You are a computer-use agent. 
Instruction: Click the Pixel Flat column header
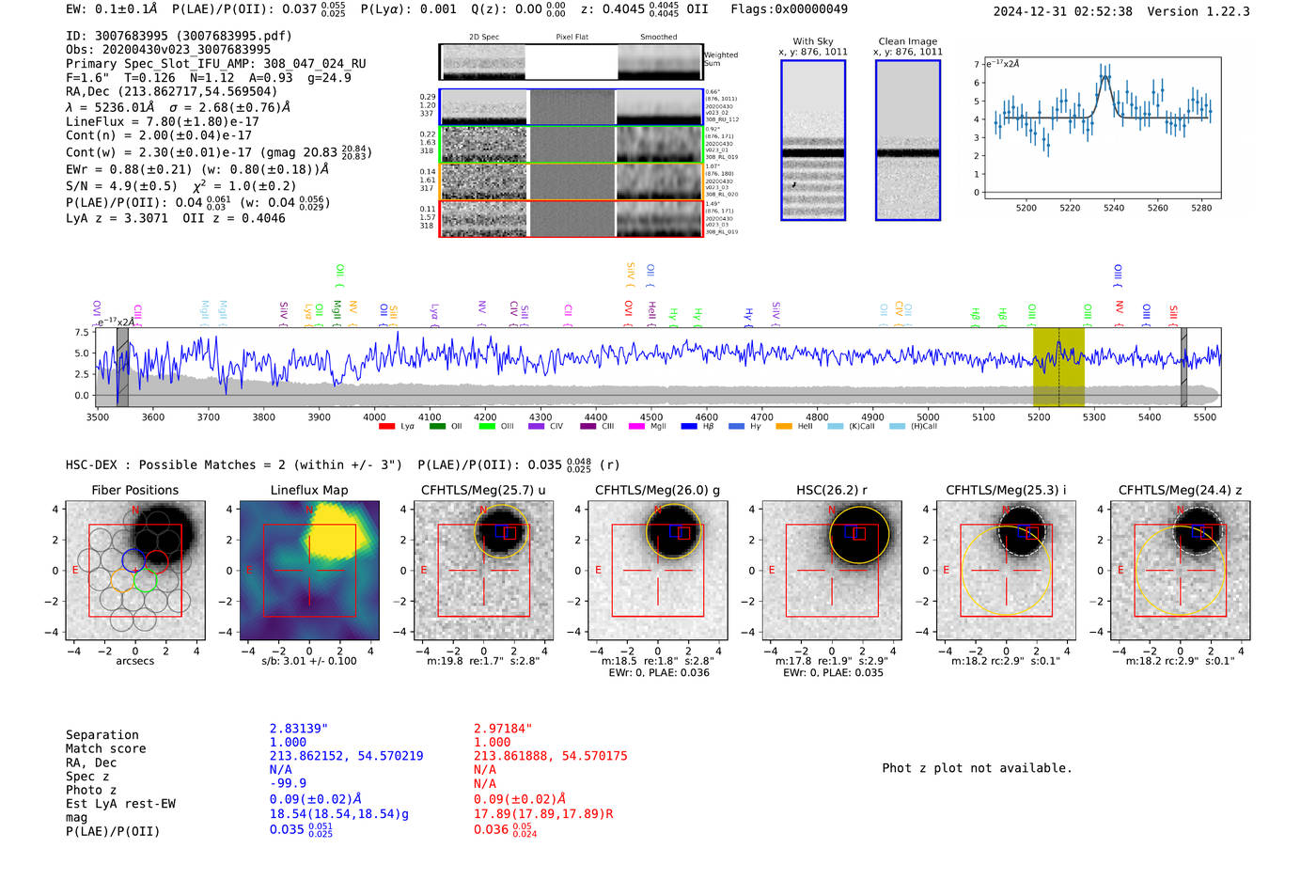(572, 38)
